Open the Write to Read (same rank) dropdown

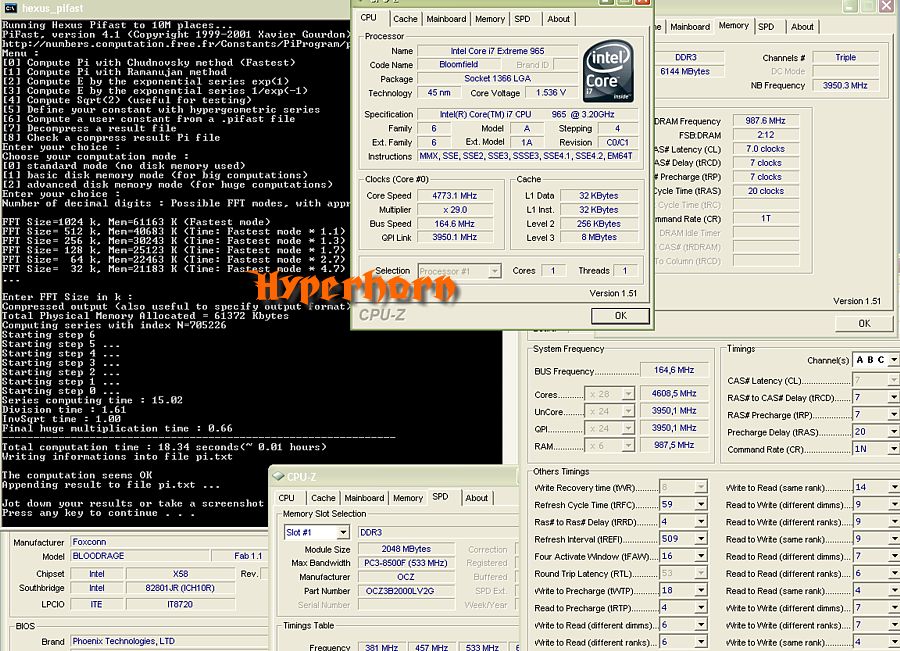pyautogui.click(x=894, y=487)
